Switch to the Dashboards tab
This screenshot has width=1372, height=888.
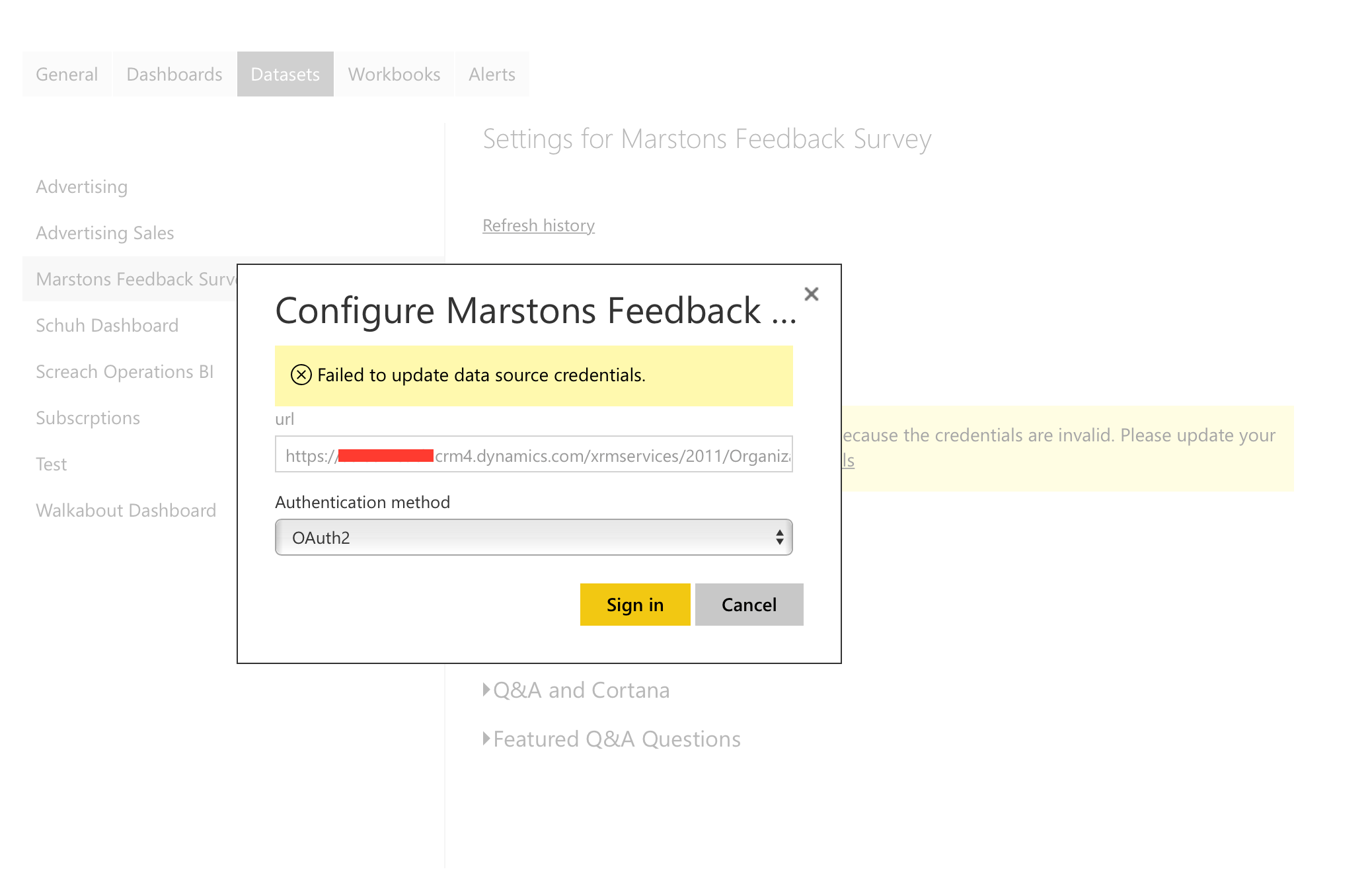(174, 74)
